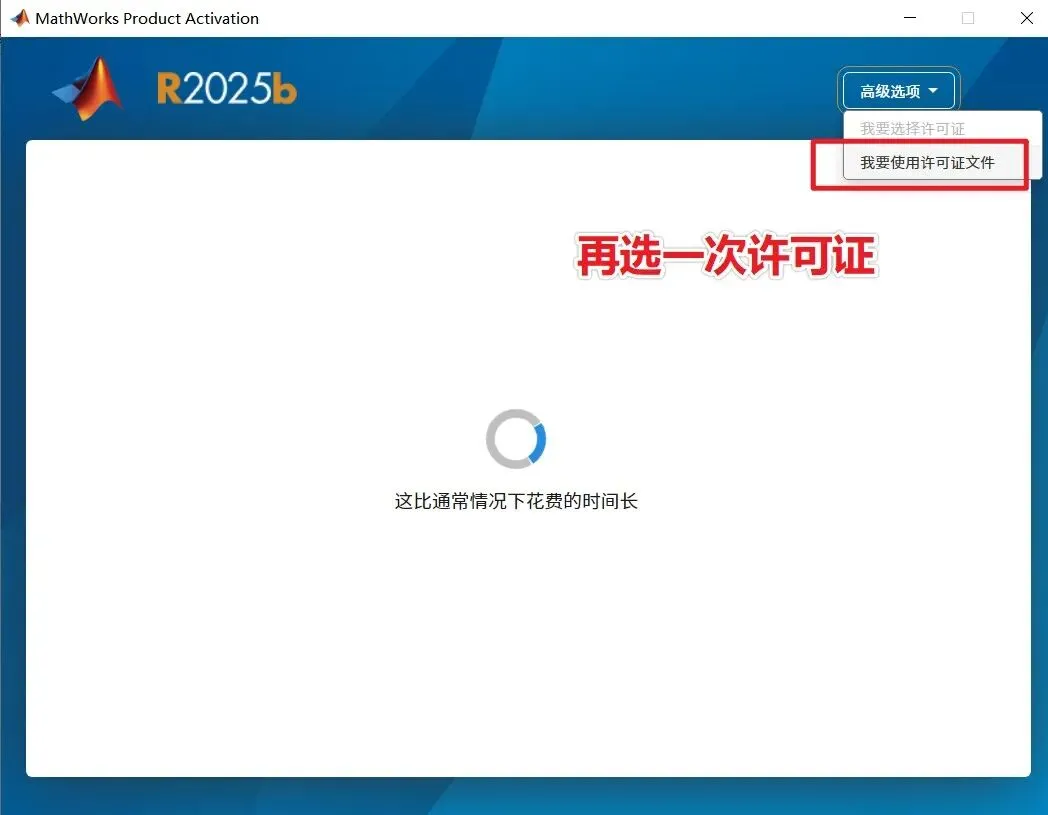Screen dimensions: 1048x815
Task: Click the 这比通常情况下花费的时间长 message
Action: tap(516, 501)
